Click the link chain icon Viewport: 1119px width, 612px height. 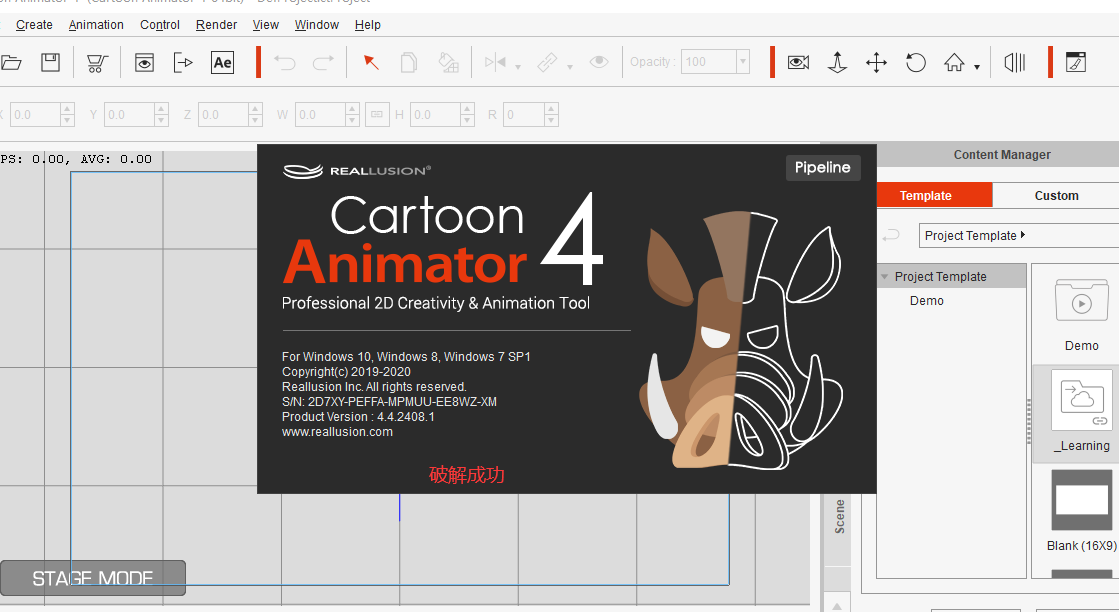point(547,63)
